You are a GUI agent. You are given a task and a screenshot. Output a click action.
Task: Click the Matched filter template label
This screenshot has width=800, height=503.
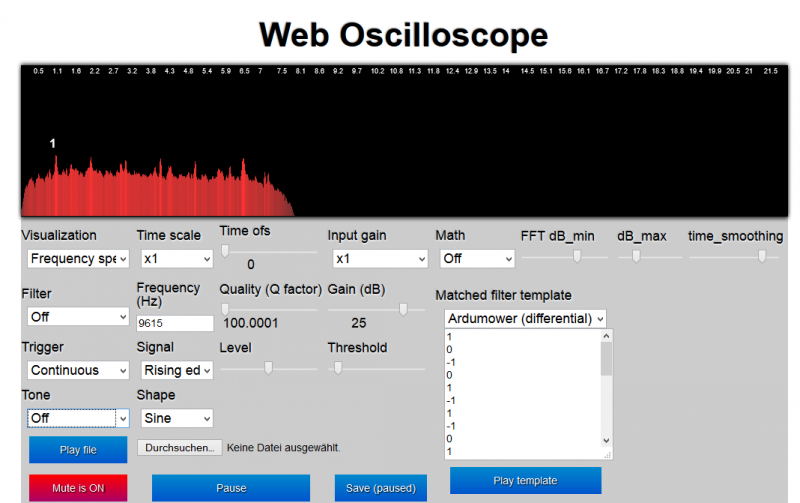[x=503, y=295]
